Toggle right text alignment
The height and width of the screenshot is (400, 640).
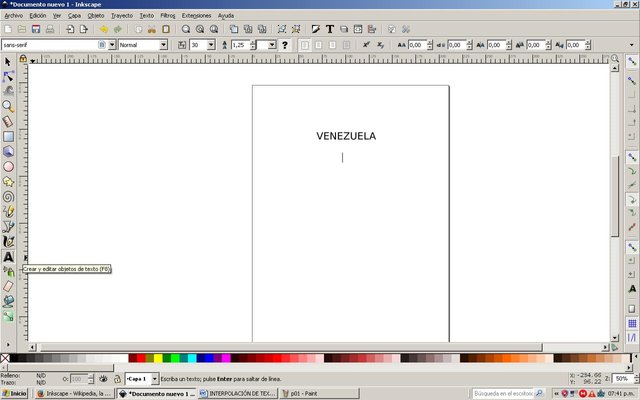[332, 45]
